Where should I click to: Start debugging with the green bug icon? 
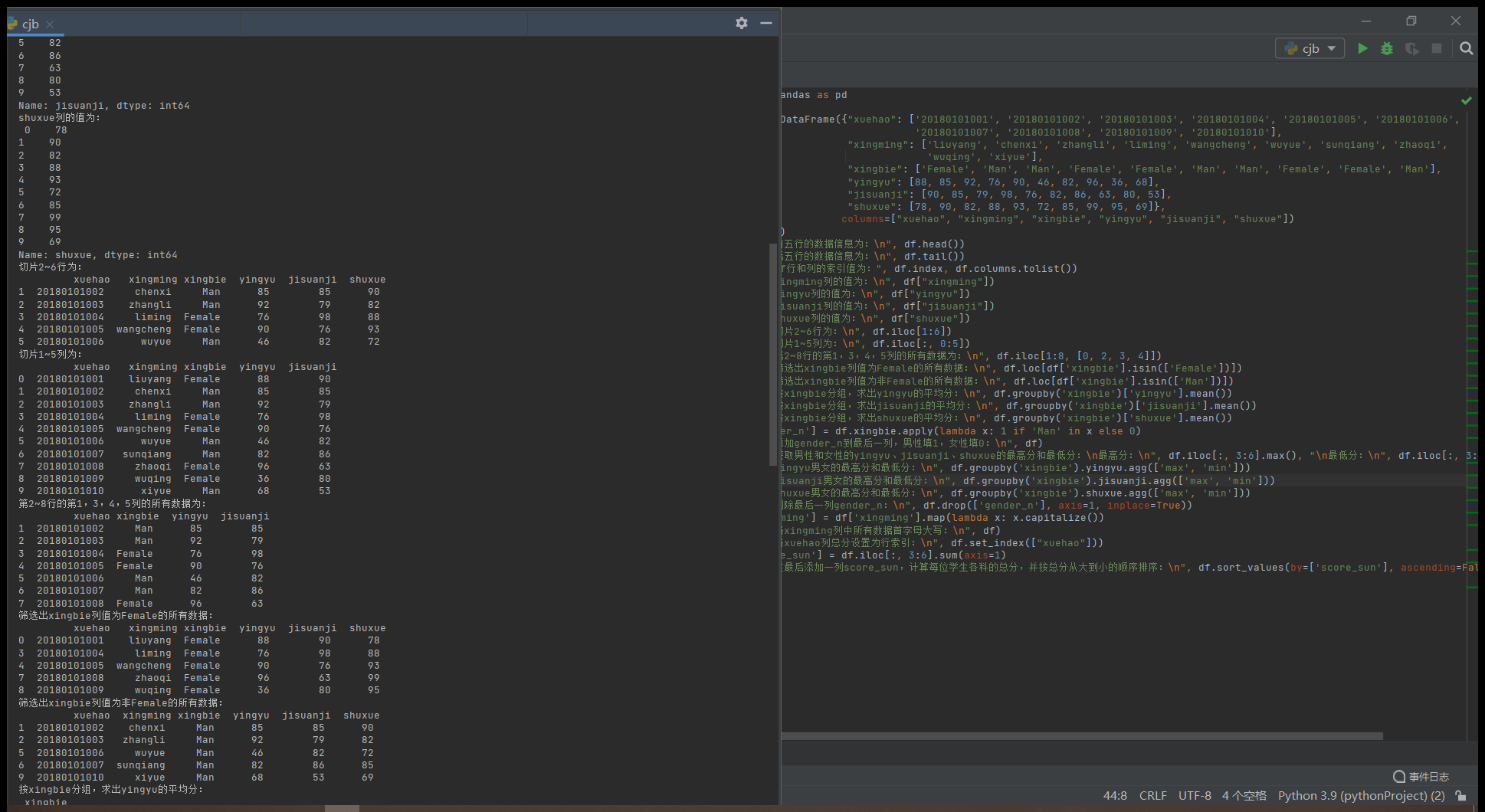click(x=1387, y=48)
